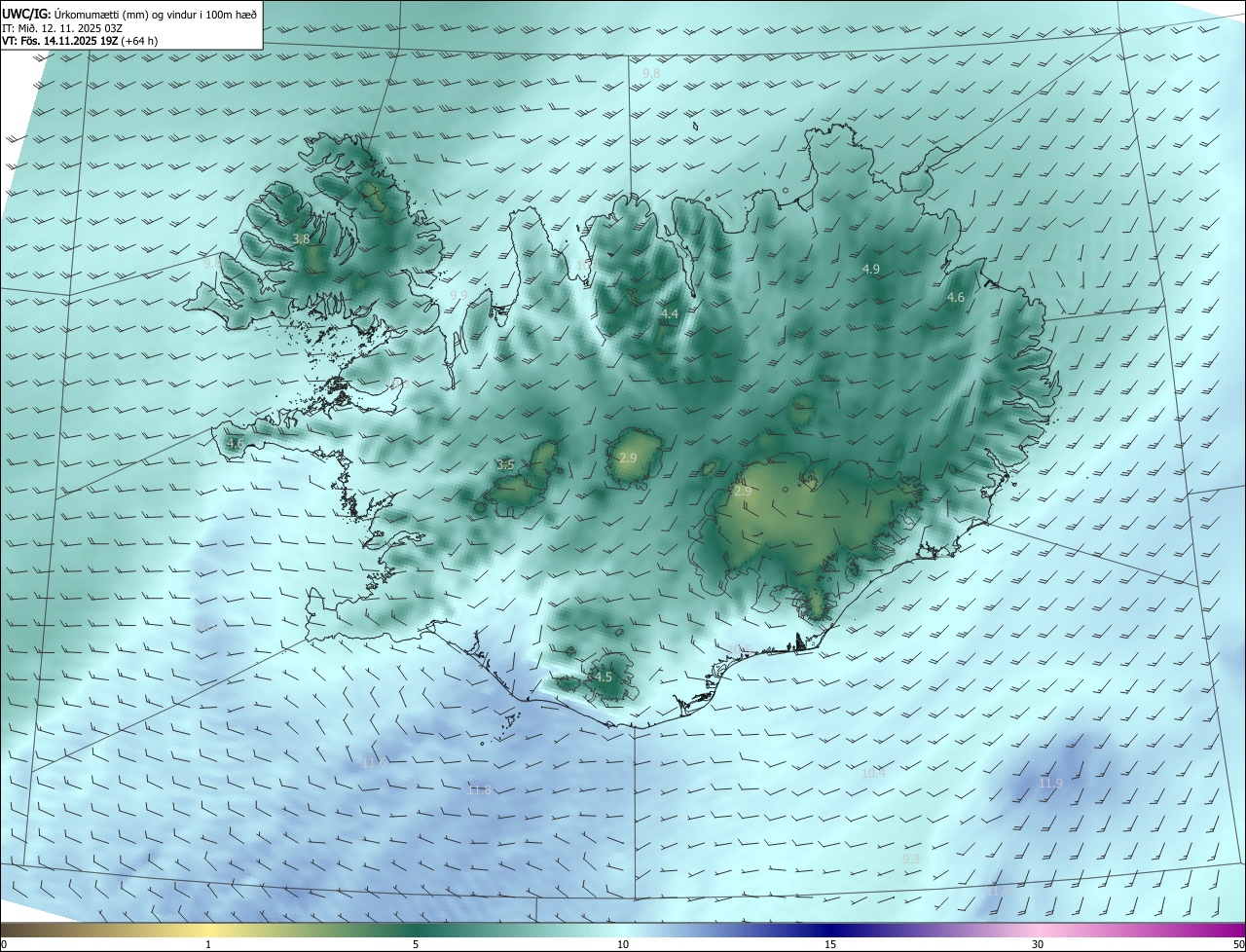Click the 0 tick on the colour scale

coord(3,944)
